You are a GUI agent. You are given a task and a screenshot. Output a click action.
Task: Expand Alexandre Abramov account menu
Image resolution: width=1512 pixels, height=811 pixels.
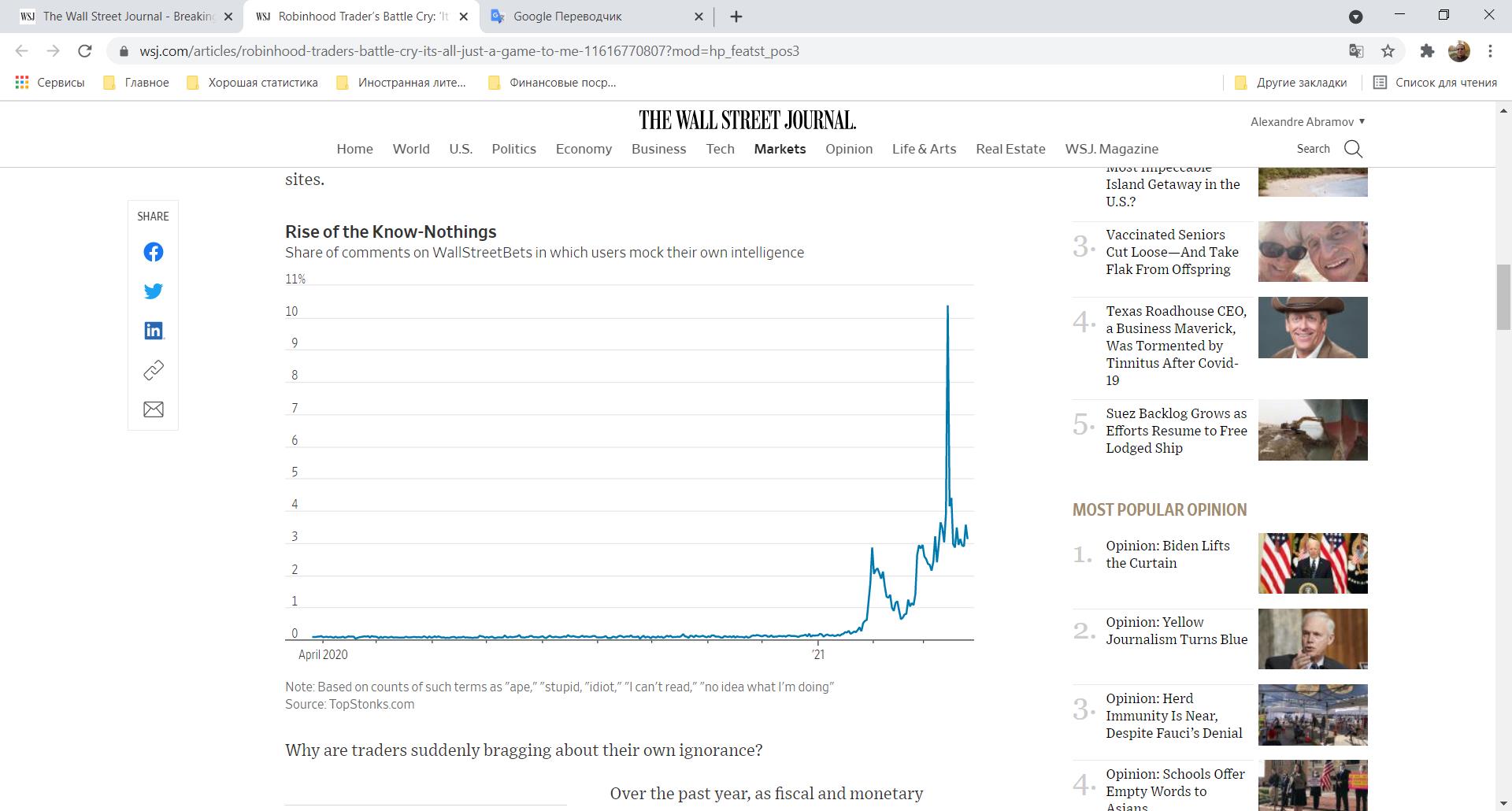point(1307,121)
